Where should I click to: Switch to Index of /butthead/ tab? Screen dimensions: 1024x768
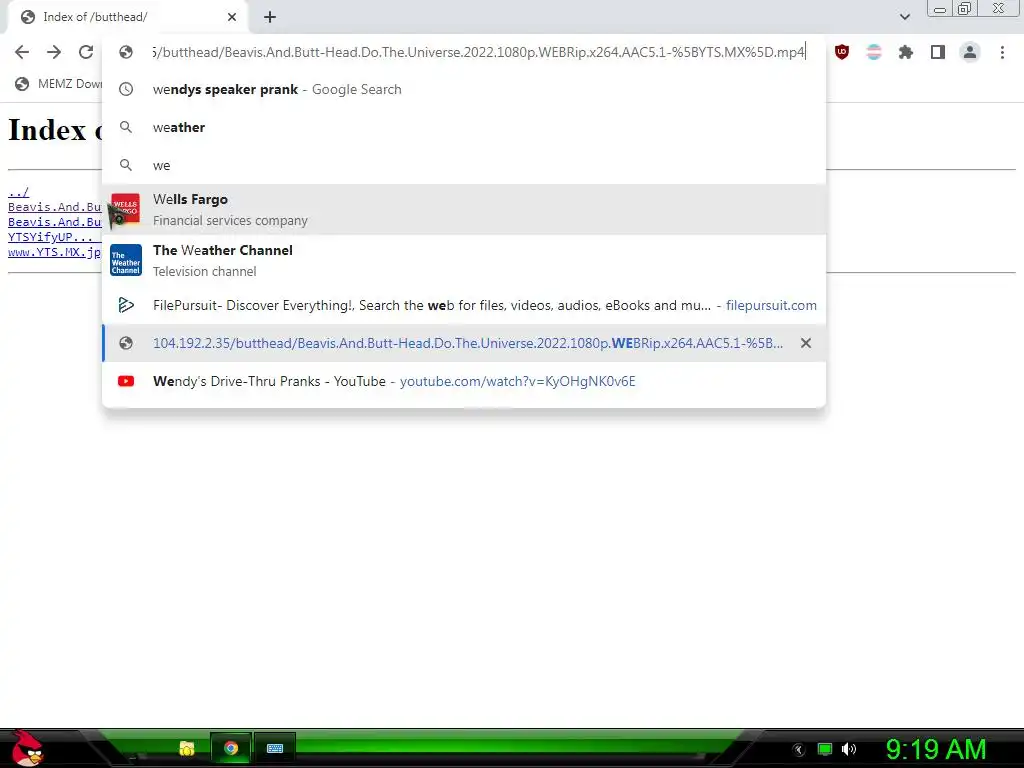point(127,17)
